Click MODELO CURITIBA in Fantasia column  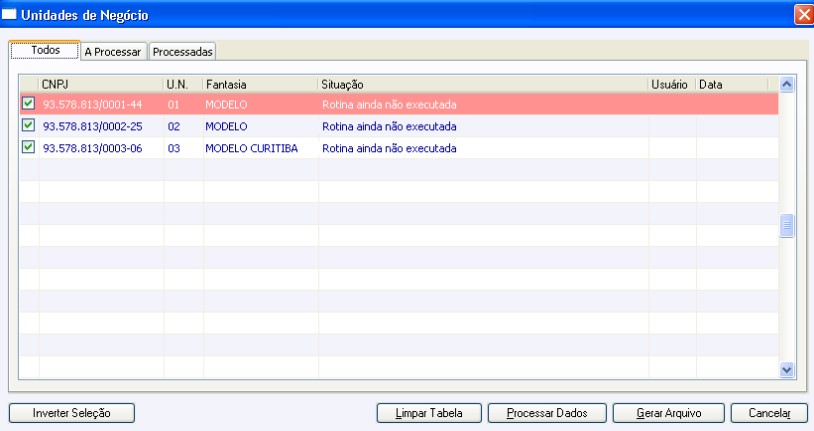(x=251, y=148)
